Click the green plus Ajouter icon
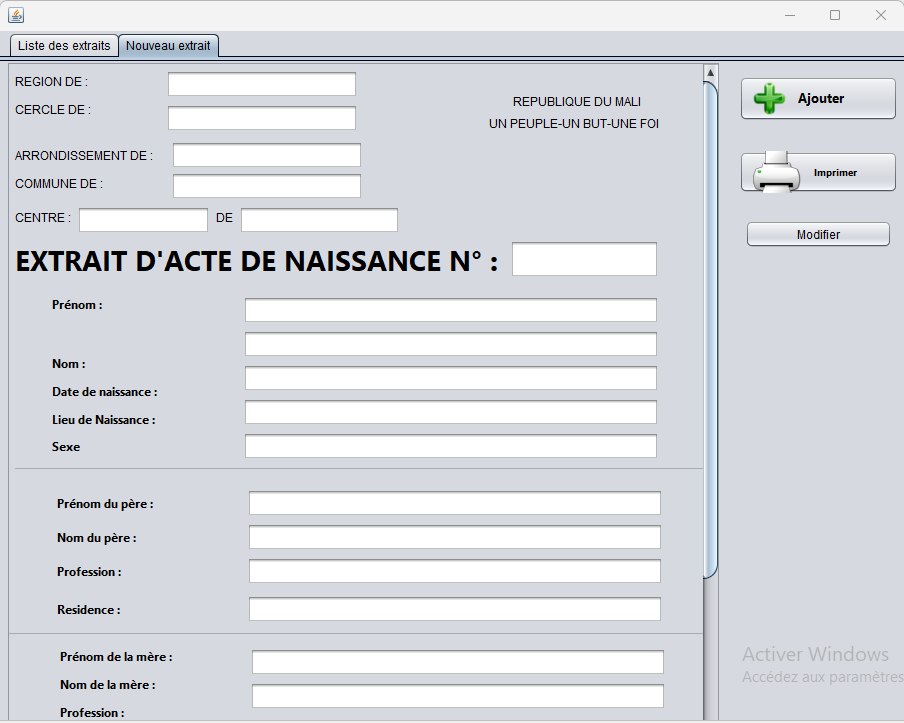Viewport: 904px width, 723px height. coord(769,99)
